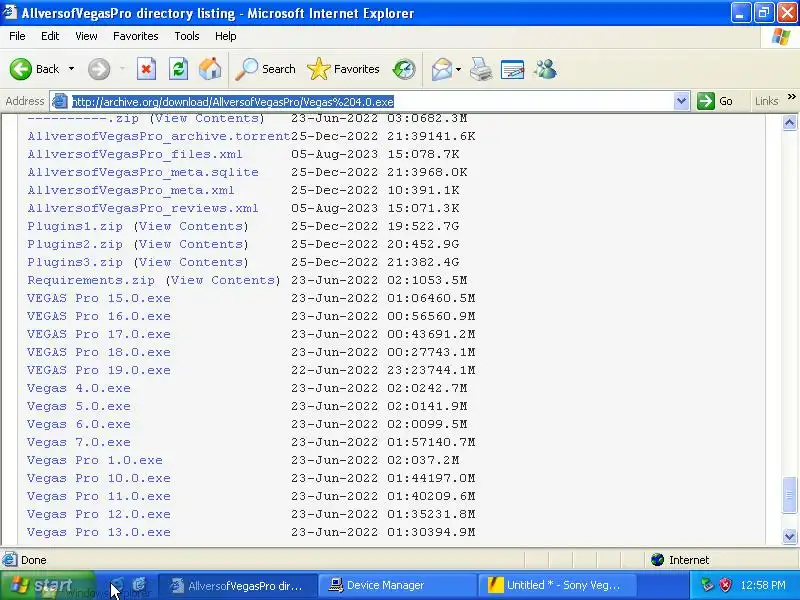
Task: Click AllversofVegasPro taskbar button
Action: click(238, 585)
